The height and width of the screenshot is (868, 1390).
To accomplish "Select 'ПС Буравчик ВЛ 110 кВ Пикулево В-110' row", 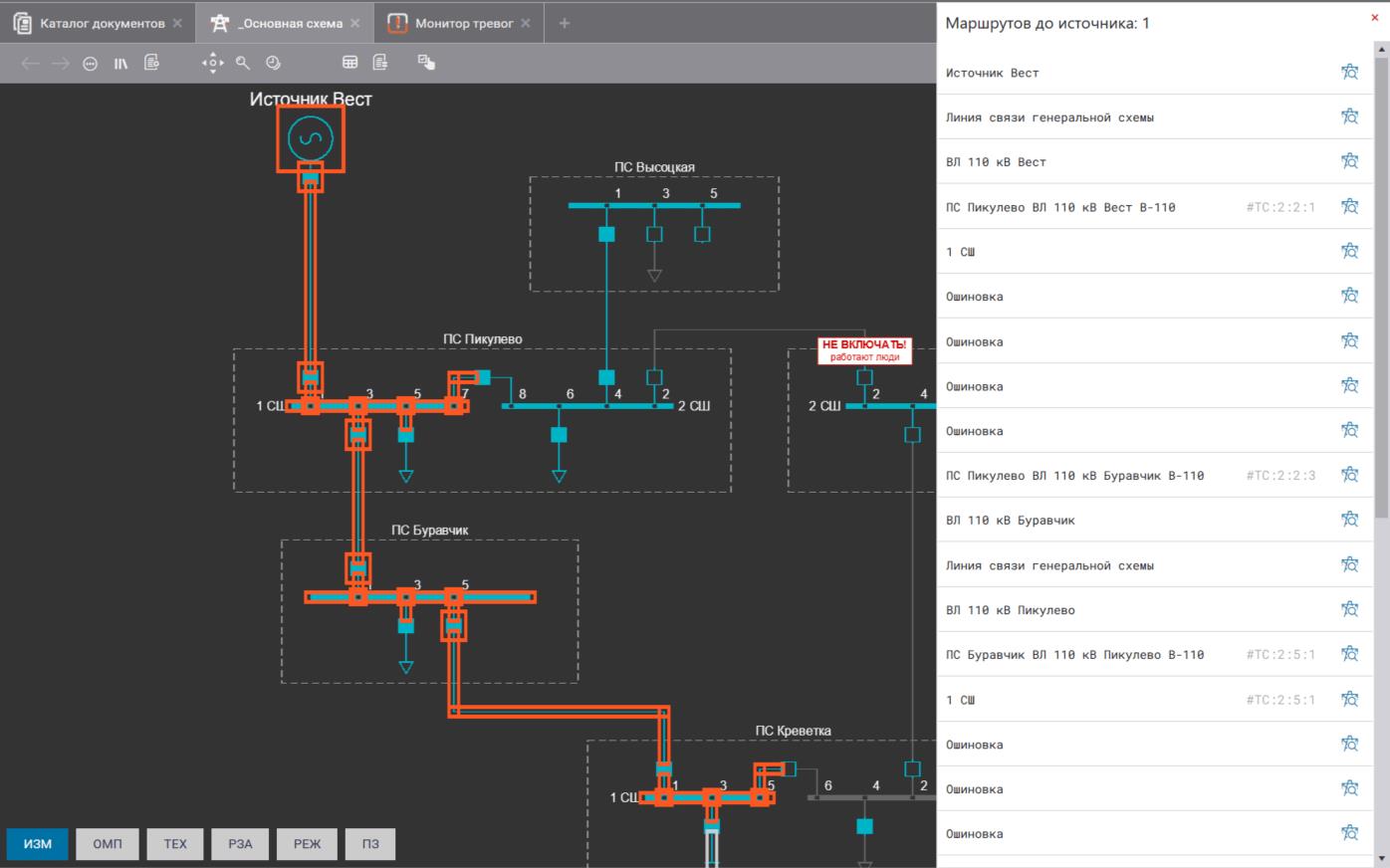I will (x=1074, y=654).
